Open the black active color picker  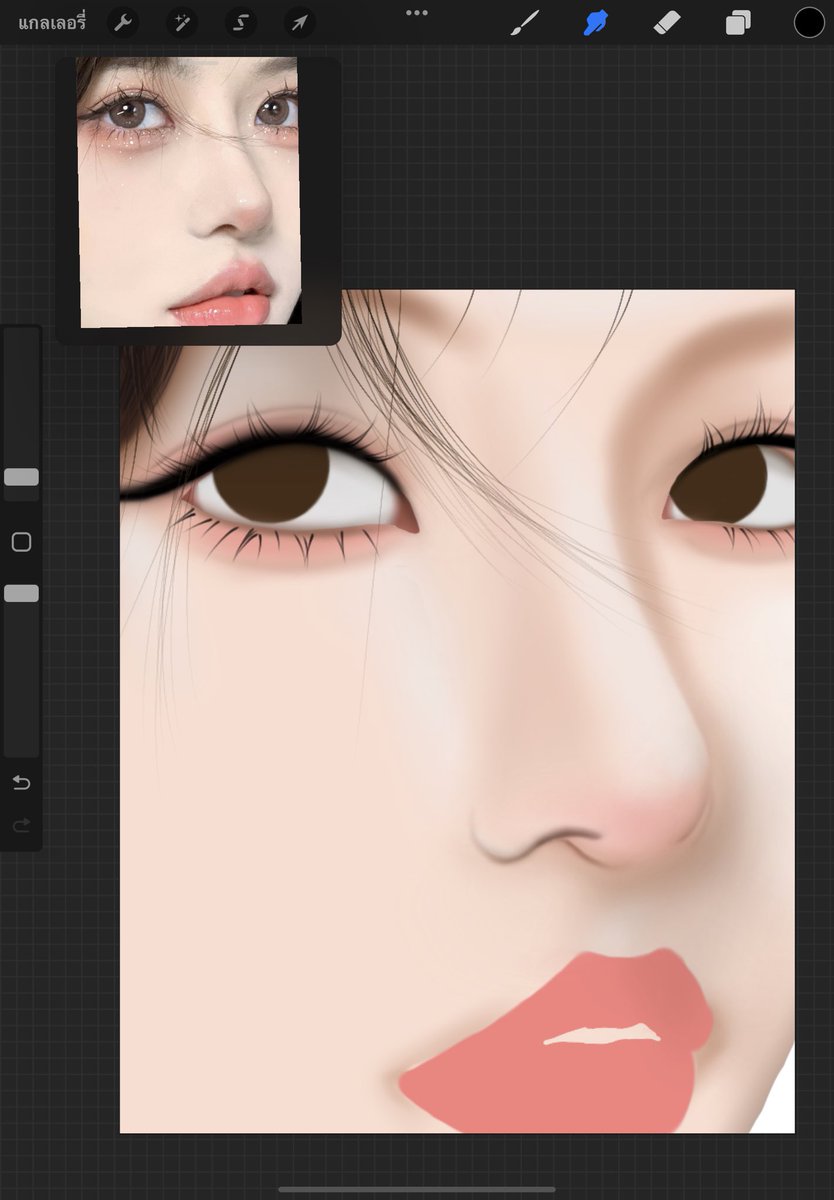[x=809, y=22]
